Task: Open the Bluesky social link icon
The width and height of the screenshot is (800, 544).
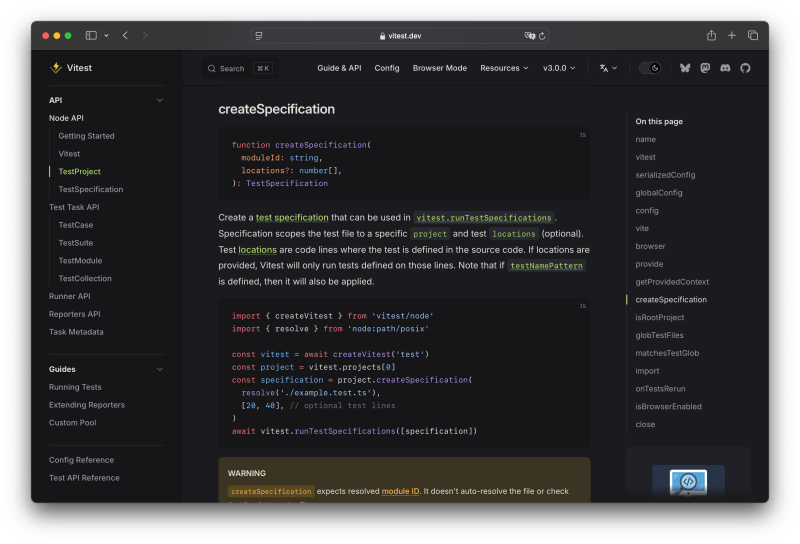Action: 685,68
